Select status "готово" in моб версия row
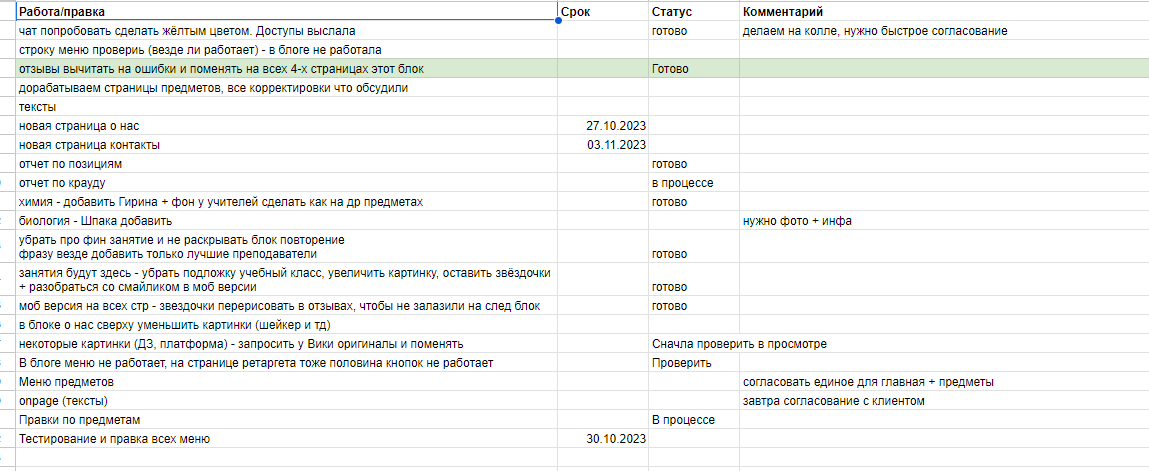The image size is (1149, 471). [x=694, y=305]
